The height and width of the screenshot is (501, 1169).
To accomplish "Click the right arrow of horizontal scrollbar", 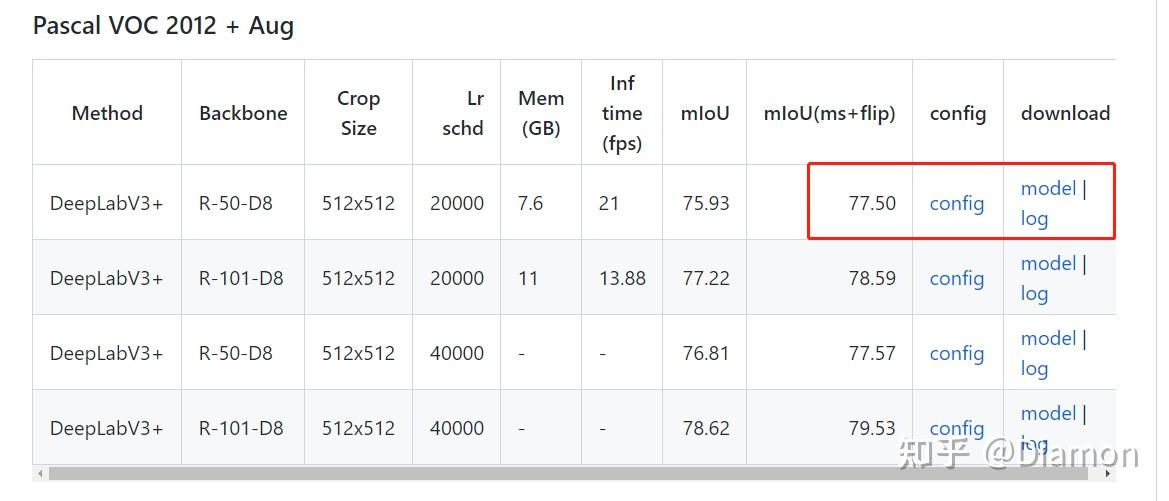I will point(1109,473).
